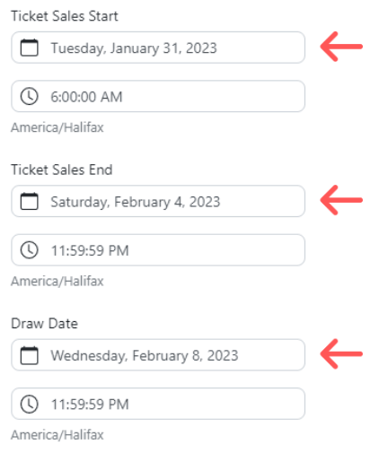This screenshot has width=388, height=453.
Task: Click the Ticket Sales Start label
Action: point(65,16)
